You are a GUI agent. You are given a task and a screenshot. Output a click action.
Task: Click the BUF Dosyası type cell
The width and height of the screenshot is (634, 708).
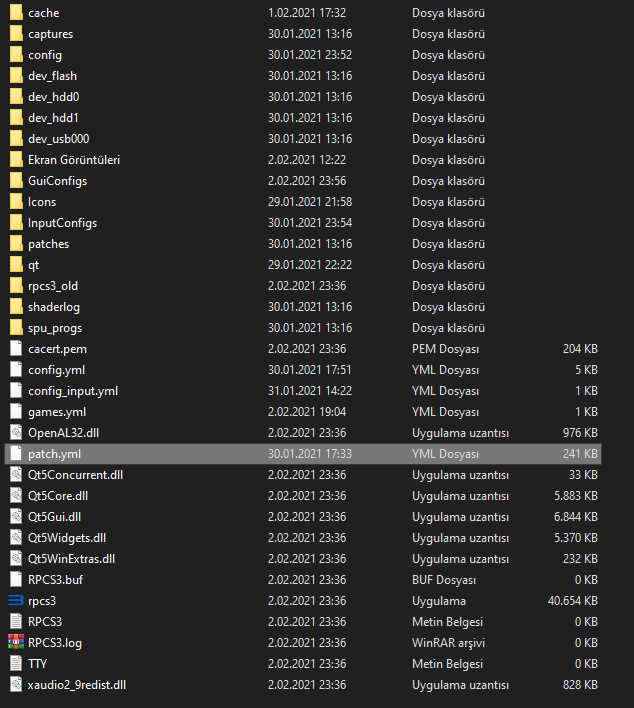[x=444, y=580]
